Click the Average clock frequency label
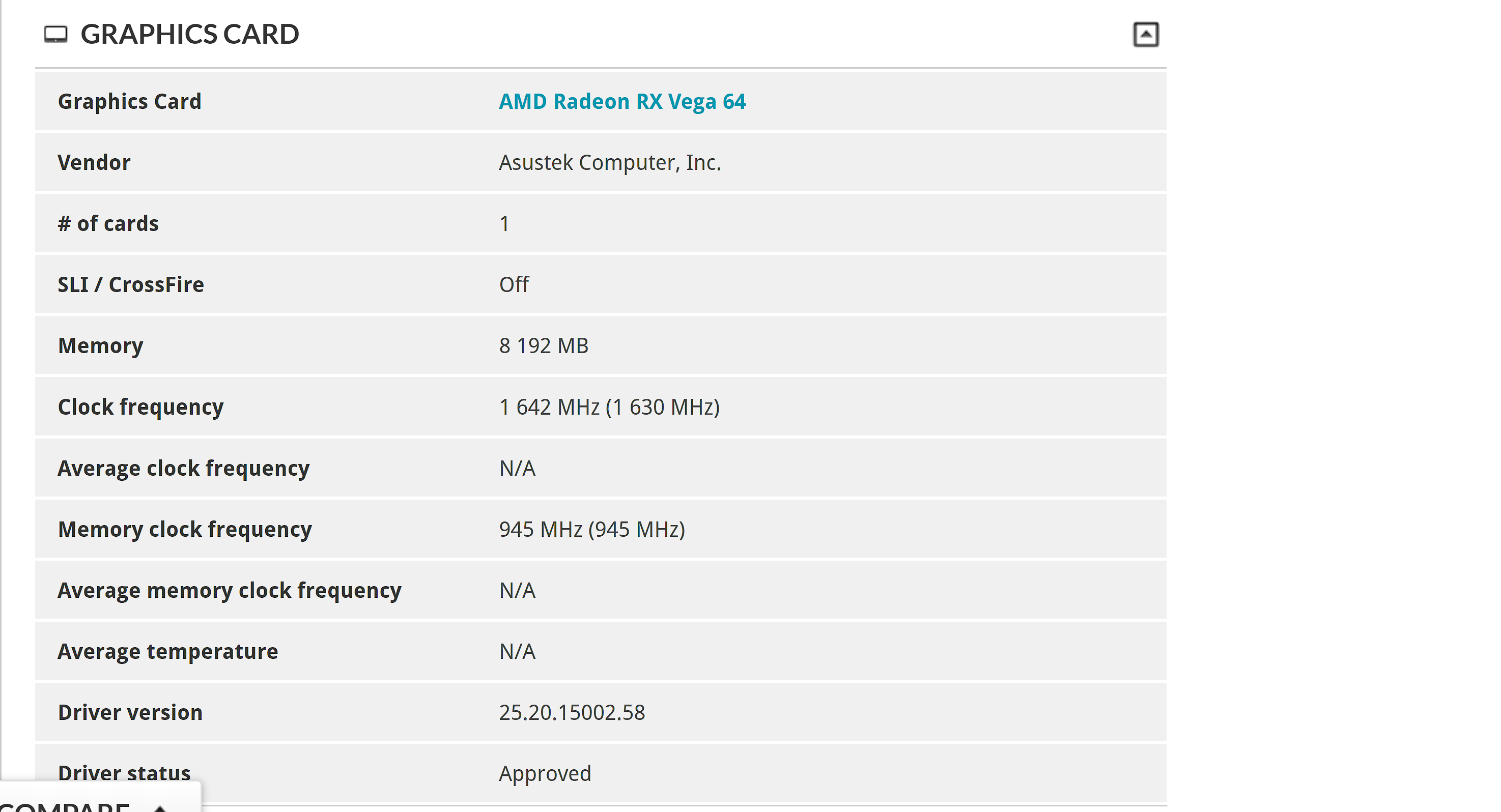The height and width of the screenshot is (812, 1501). click(x=184, y=468)
